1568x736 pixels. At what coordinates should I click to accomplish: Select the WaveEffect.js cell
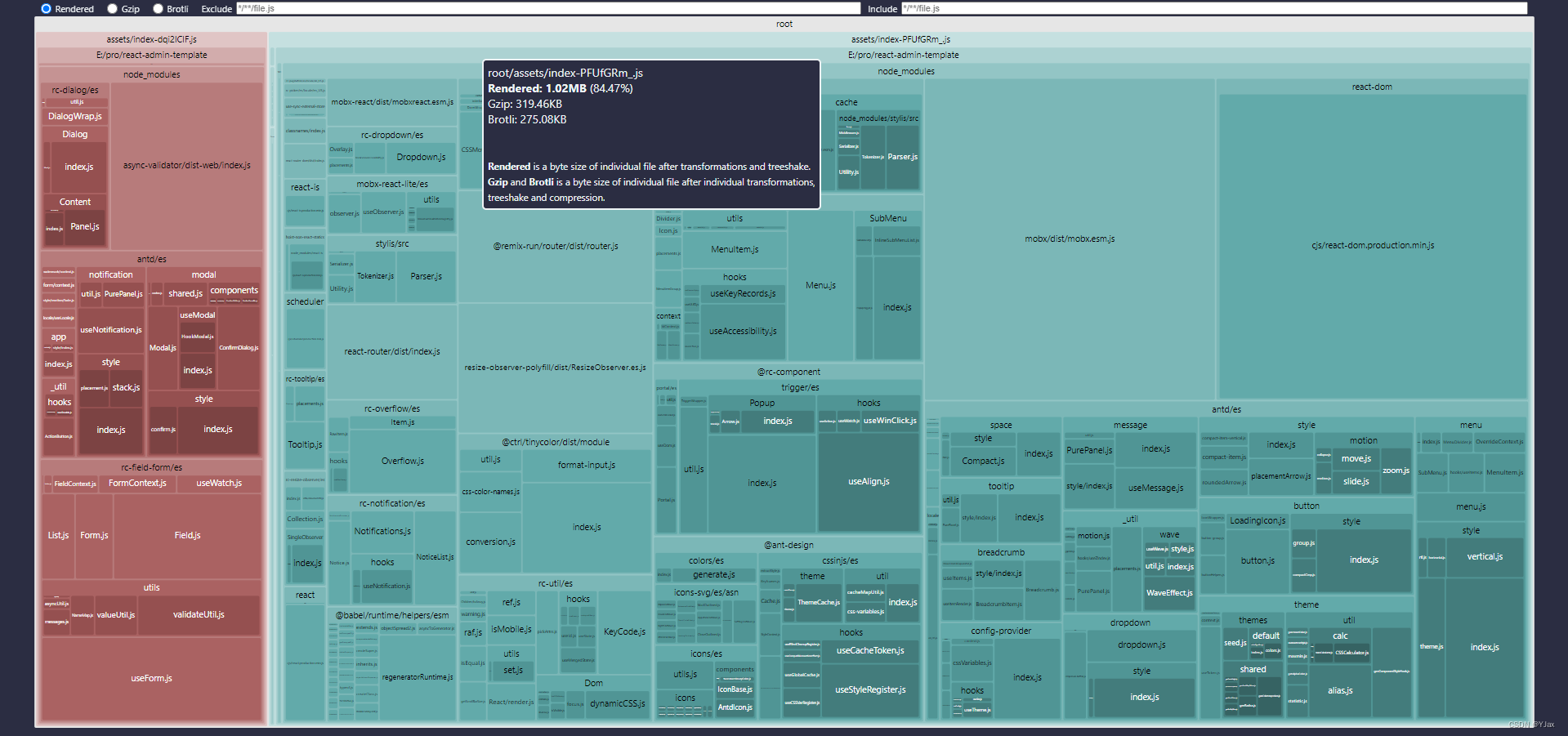[x=1169, y=593]
